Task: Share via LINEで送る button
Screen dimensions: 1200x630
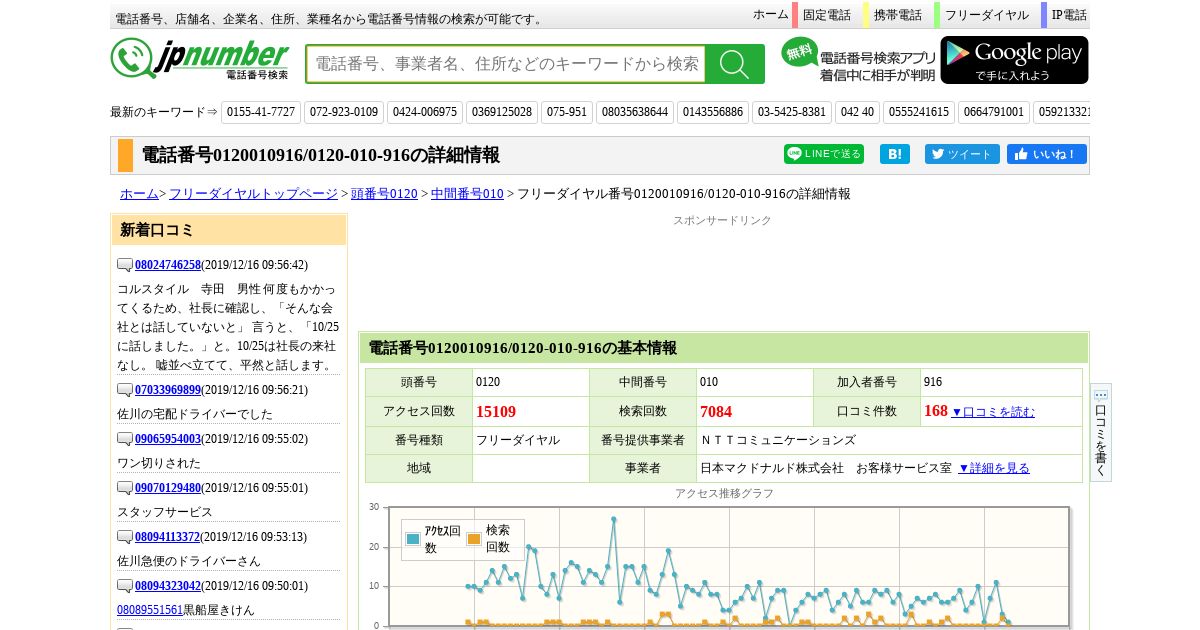Action: pos(824,154)
